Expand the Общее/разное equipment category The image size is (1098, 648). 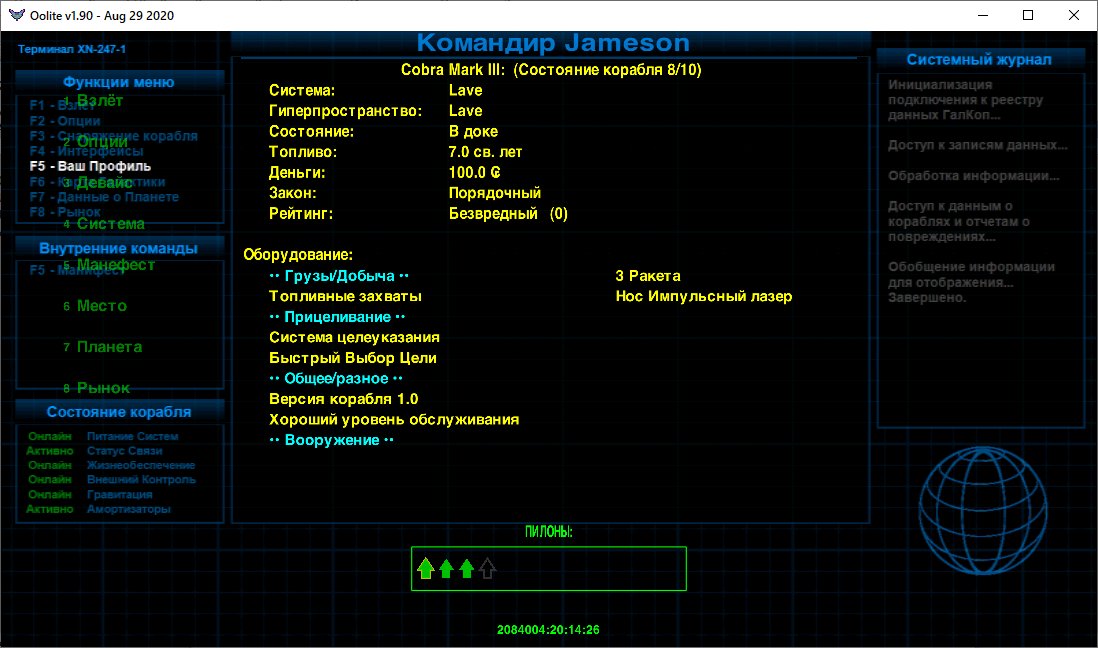point(335,379)
